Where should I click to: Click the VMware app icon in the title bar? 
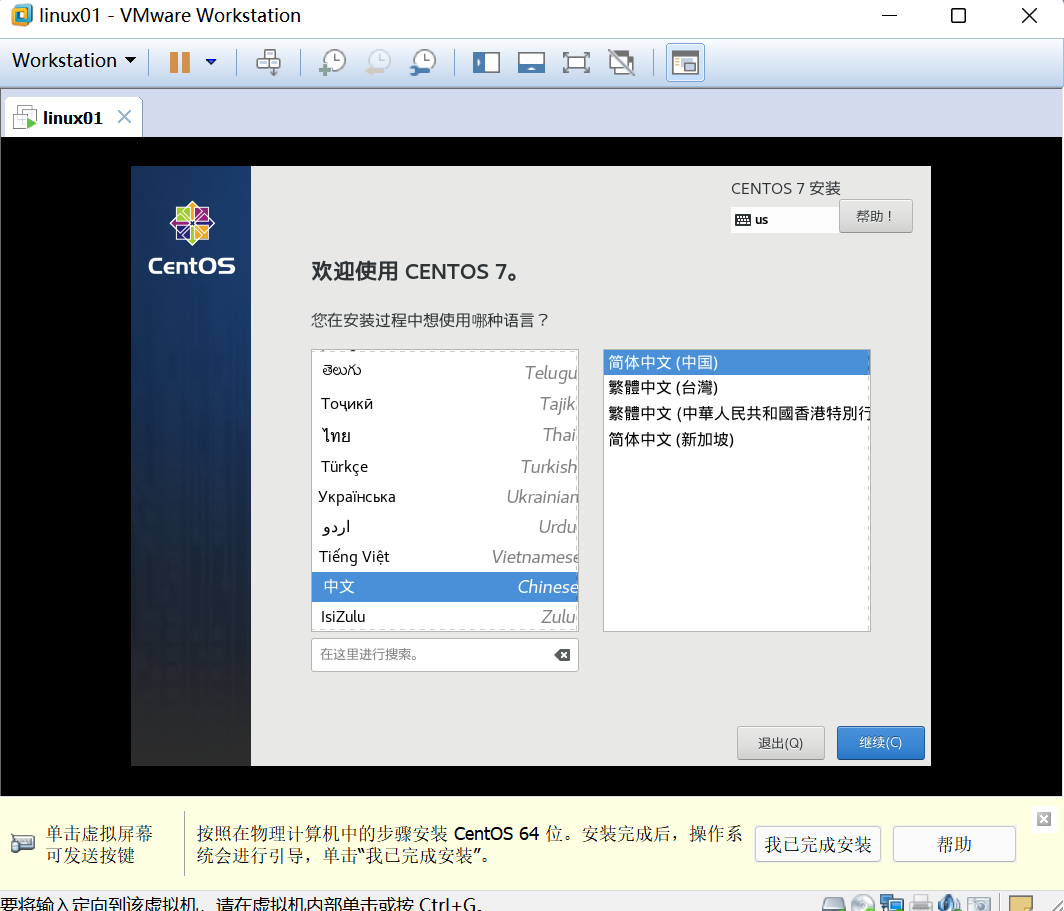[22, 15]
